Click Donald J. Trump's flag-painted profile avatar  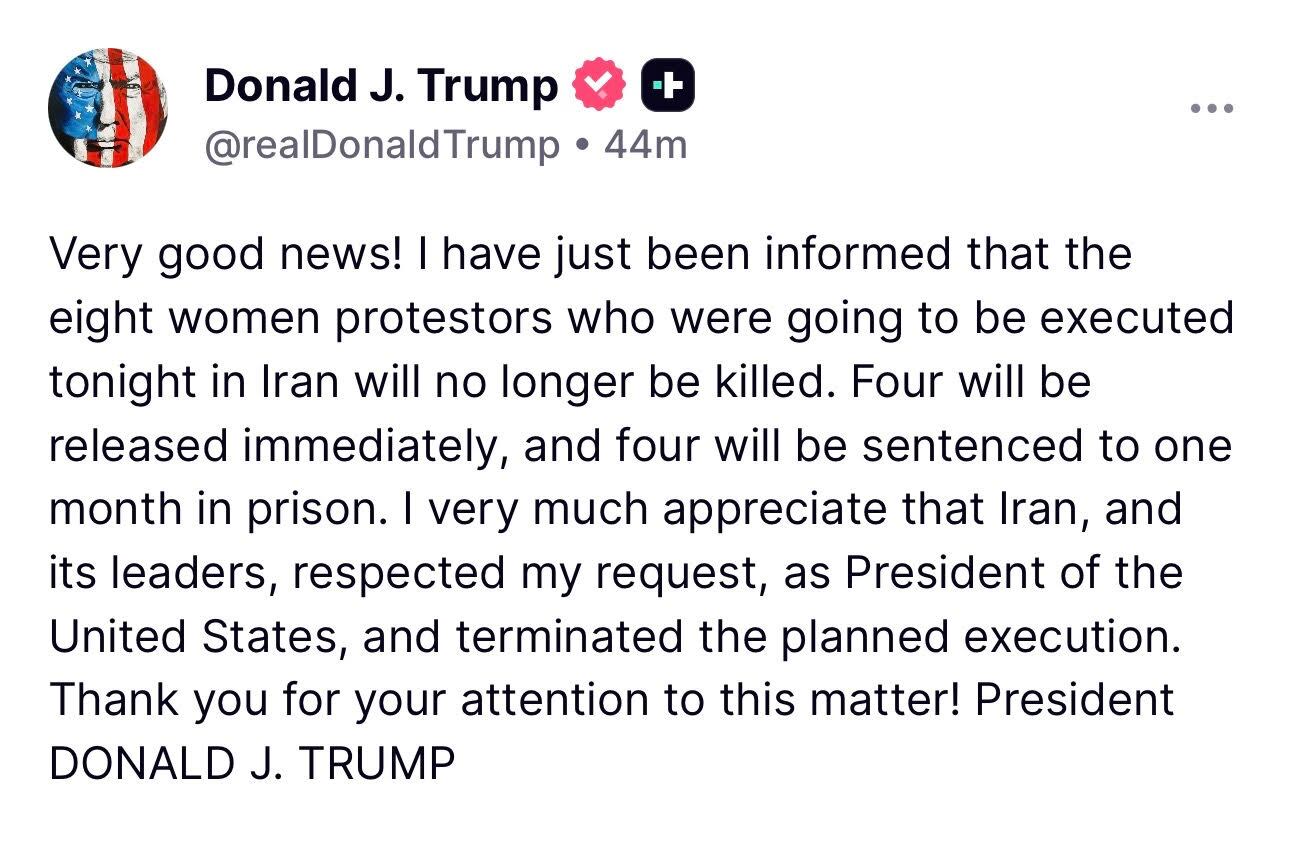[x=107, y=107]
